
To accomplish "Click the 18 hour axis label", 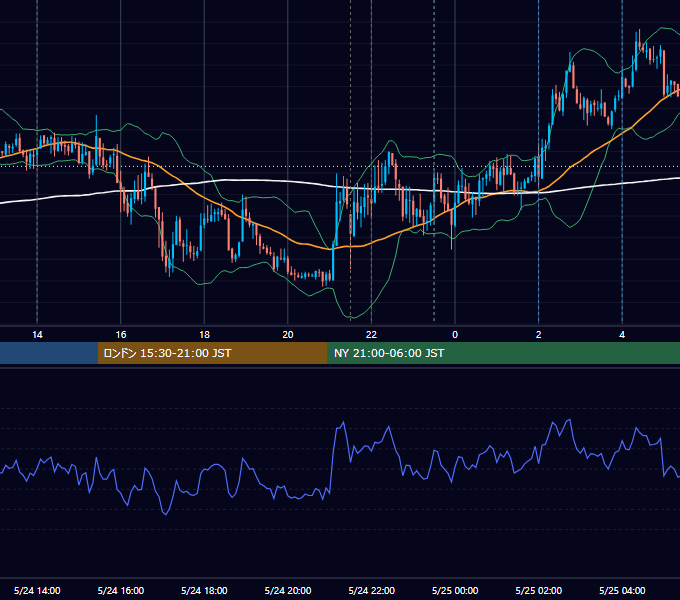I will 204,335.
